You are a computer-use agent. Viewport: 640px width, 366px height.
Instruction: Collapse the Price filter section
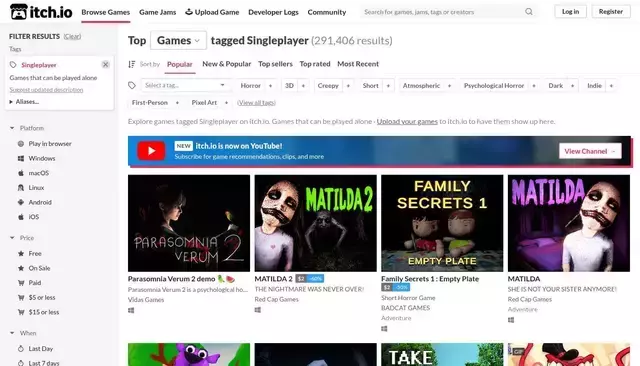click(22, 238)
